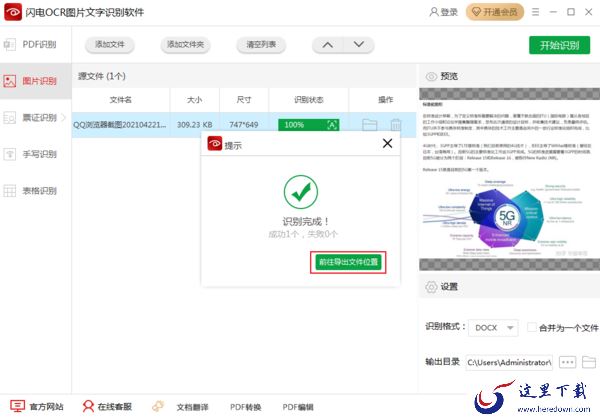Click the preview thumbnail image
This screenshot has width=600, height=417.
tap(509, 179)
